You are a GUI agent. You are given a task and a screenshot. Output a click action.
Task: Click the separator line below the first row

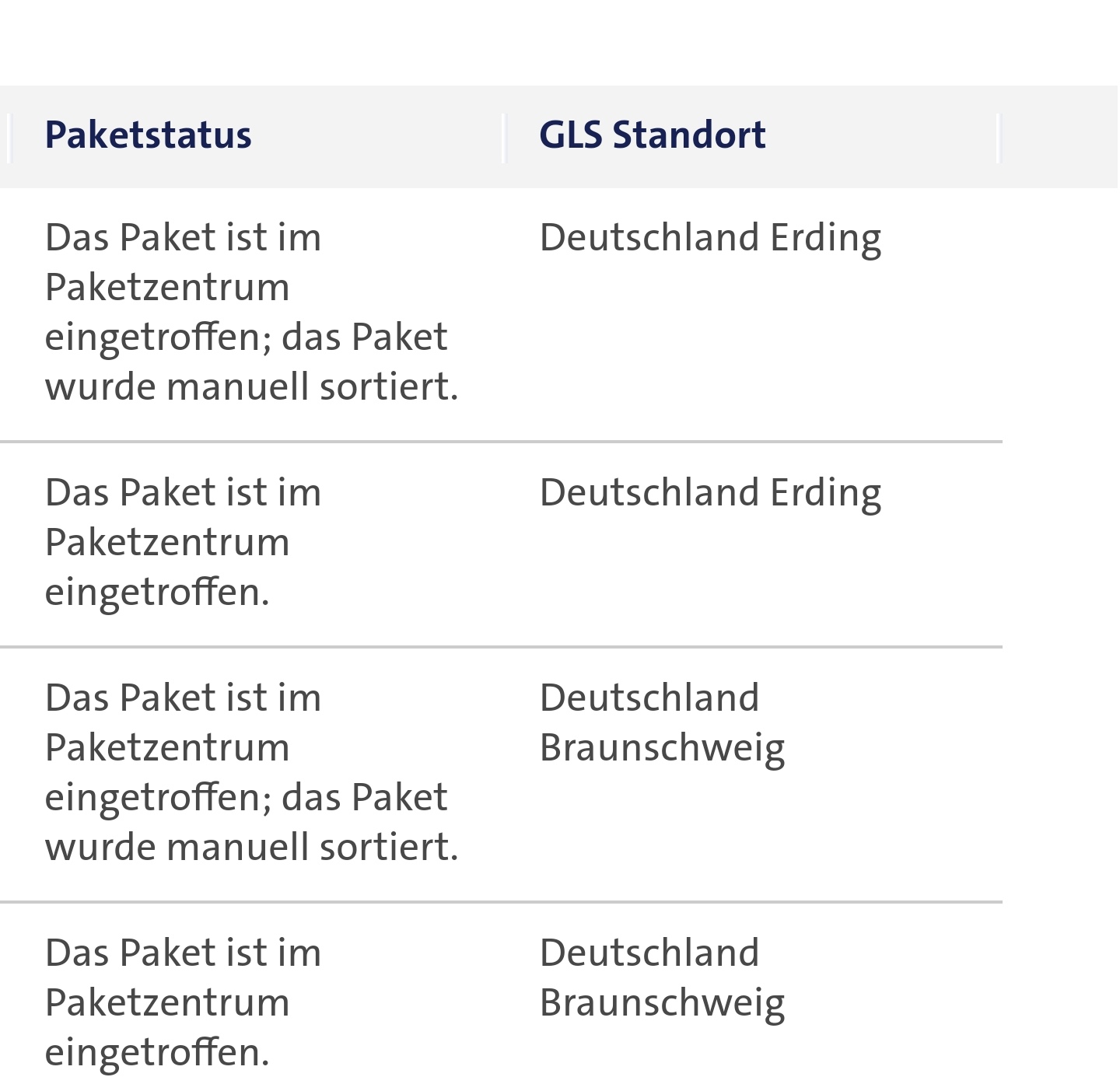[501, 442]
